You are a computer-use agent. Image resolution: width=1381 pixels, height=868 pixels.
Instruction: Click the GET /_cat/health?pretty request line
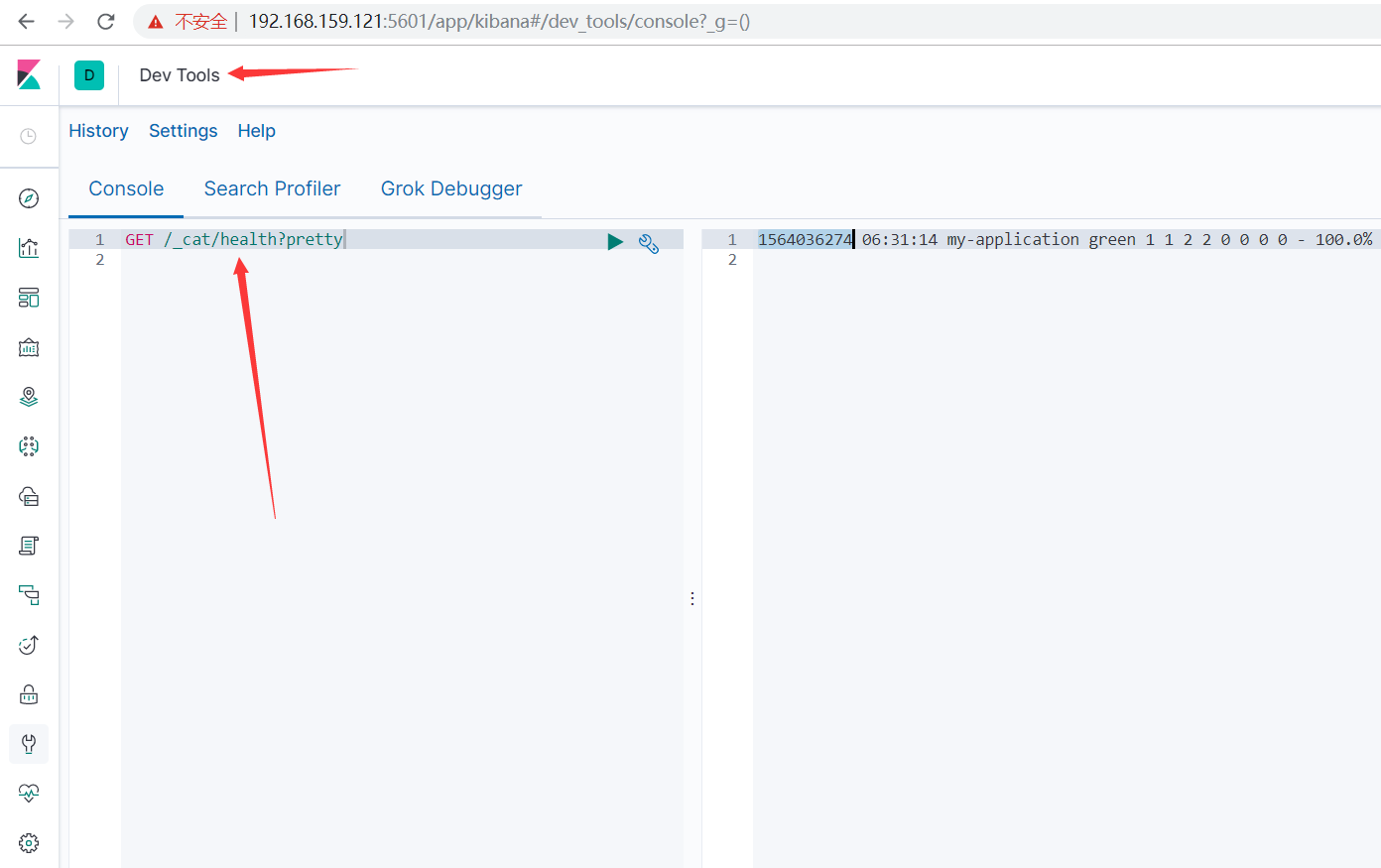pyautogui.click(x=234, y=239)
